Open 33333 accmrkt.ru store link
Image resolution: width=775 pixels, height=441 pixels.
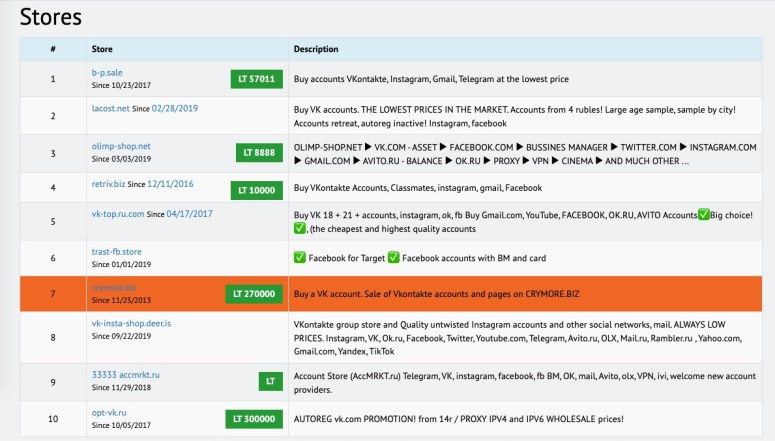click(x=126, y=375)
